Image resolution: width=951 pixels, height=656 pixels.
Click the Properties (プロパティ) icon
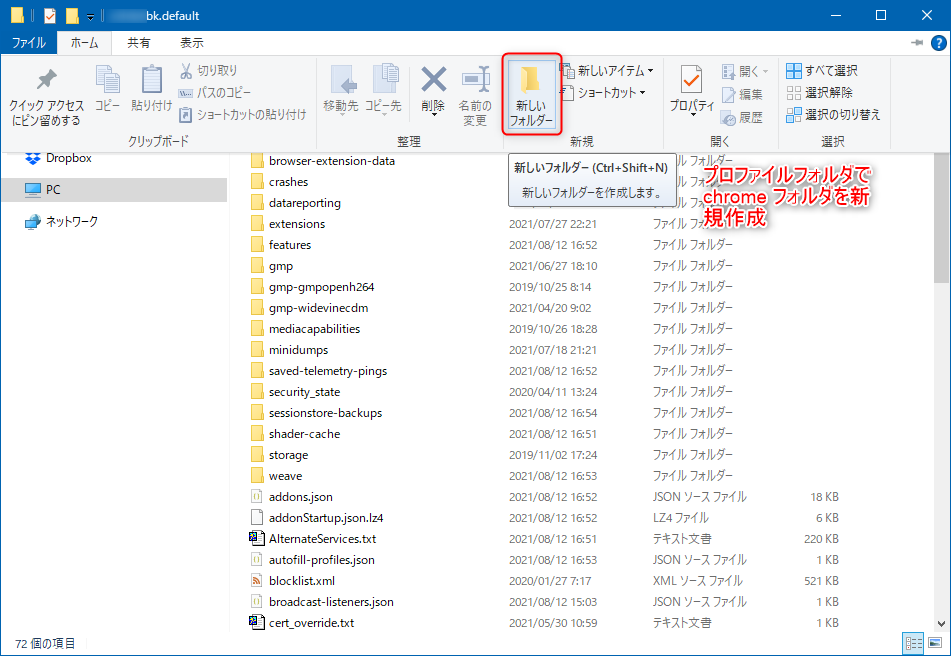[691, 90]
